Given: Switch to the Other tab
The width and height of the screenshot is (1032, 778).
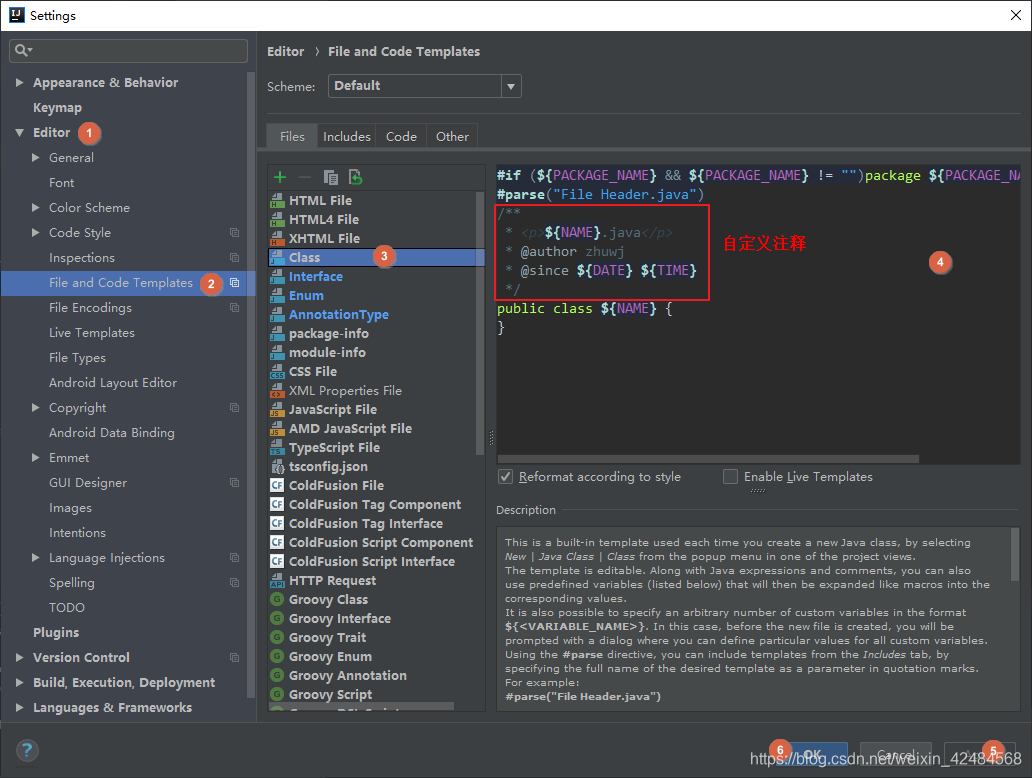Looking at the screenshot, I should point(452,136).
